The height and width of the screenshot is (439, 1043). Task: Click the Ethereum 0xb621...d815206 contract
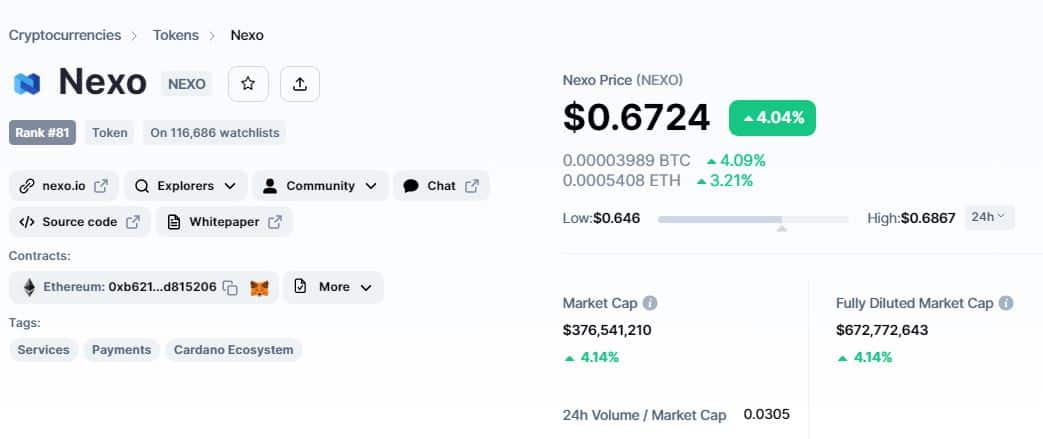144,287
